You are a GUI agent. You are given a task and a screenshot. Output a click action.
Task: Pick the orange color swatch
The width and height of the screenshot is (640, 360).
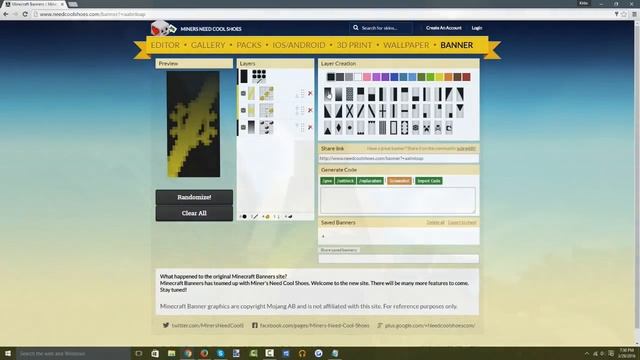tap(449, 77)
